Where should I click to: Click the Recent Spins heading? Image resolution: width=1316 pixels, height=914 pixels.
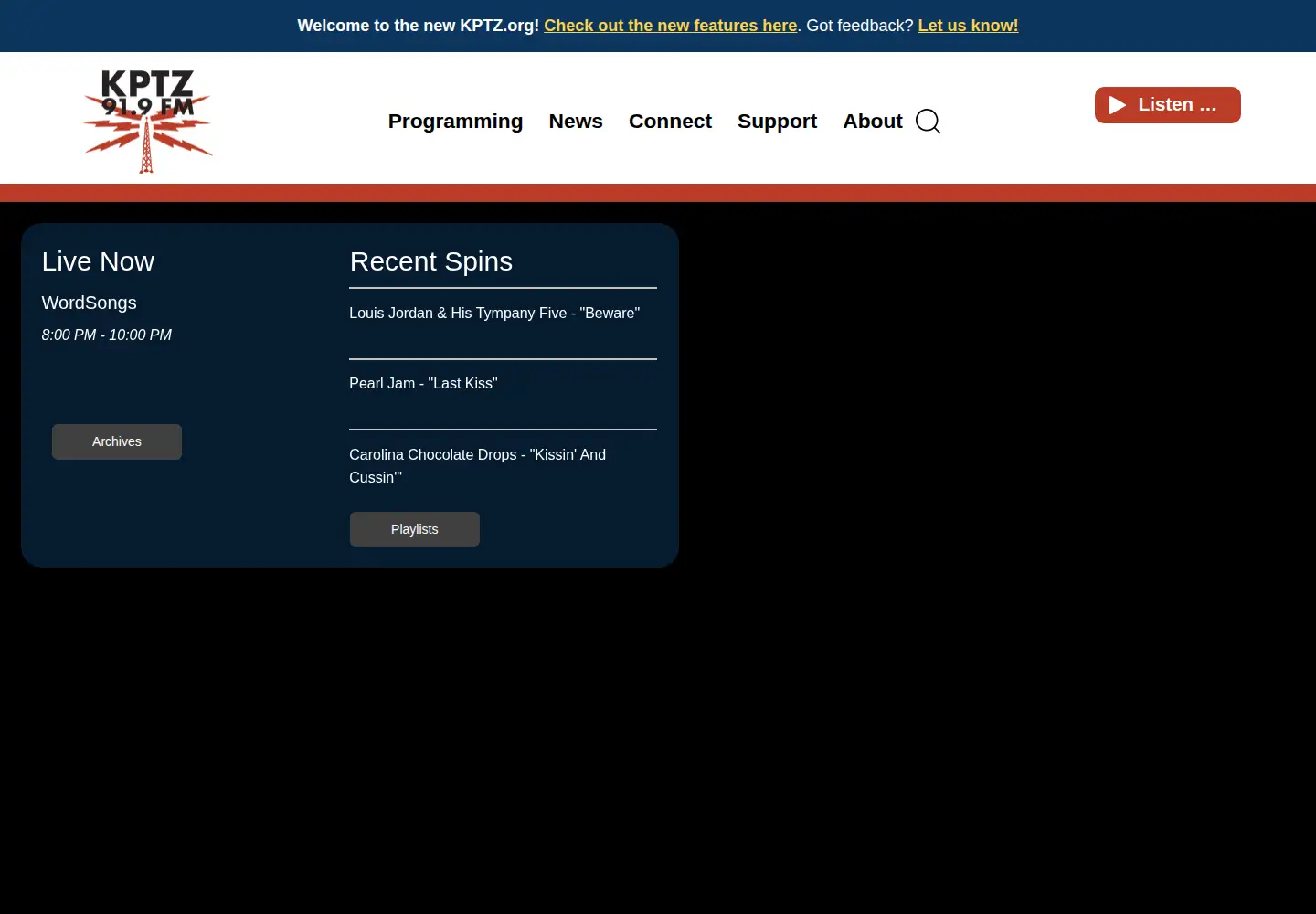(x=431, y=261)
